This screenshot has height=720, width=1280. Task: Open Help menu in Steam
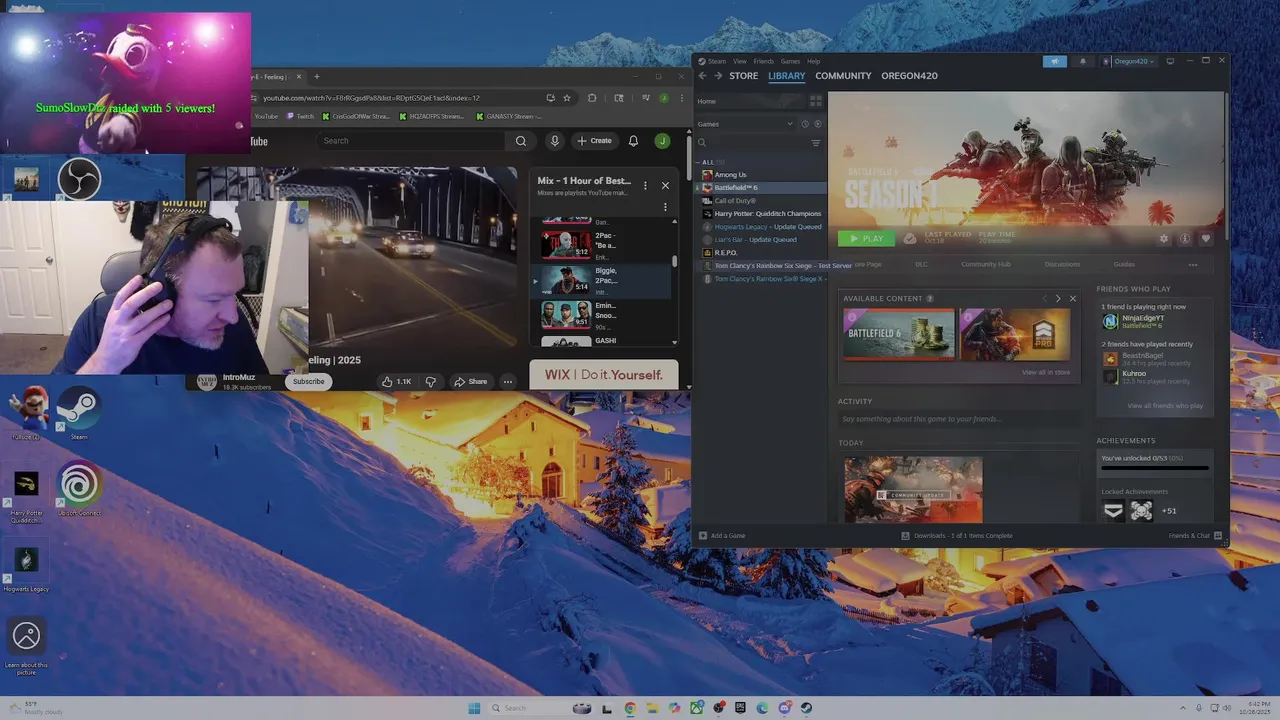[x=813, y=61]
